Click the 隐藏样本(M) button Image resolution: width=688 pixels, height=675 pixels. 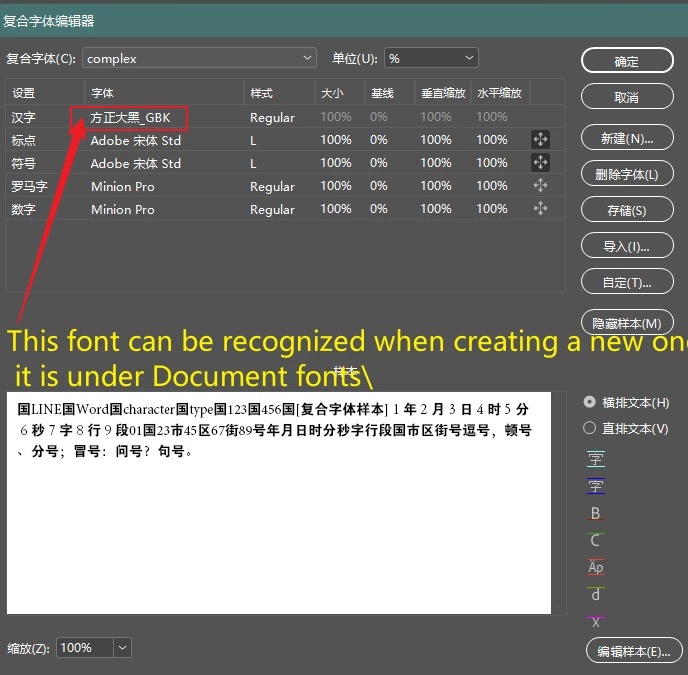(x=627, y=323)
